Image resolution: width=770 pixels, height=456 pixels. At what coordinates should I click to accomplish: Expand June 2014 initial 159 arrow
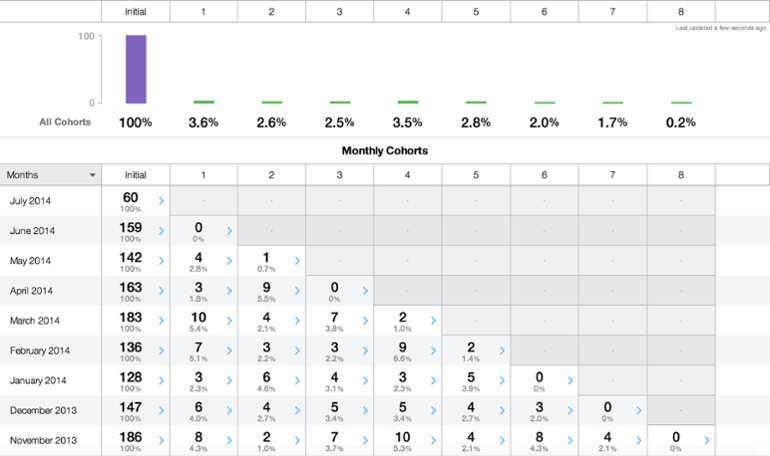click(161, 231)
